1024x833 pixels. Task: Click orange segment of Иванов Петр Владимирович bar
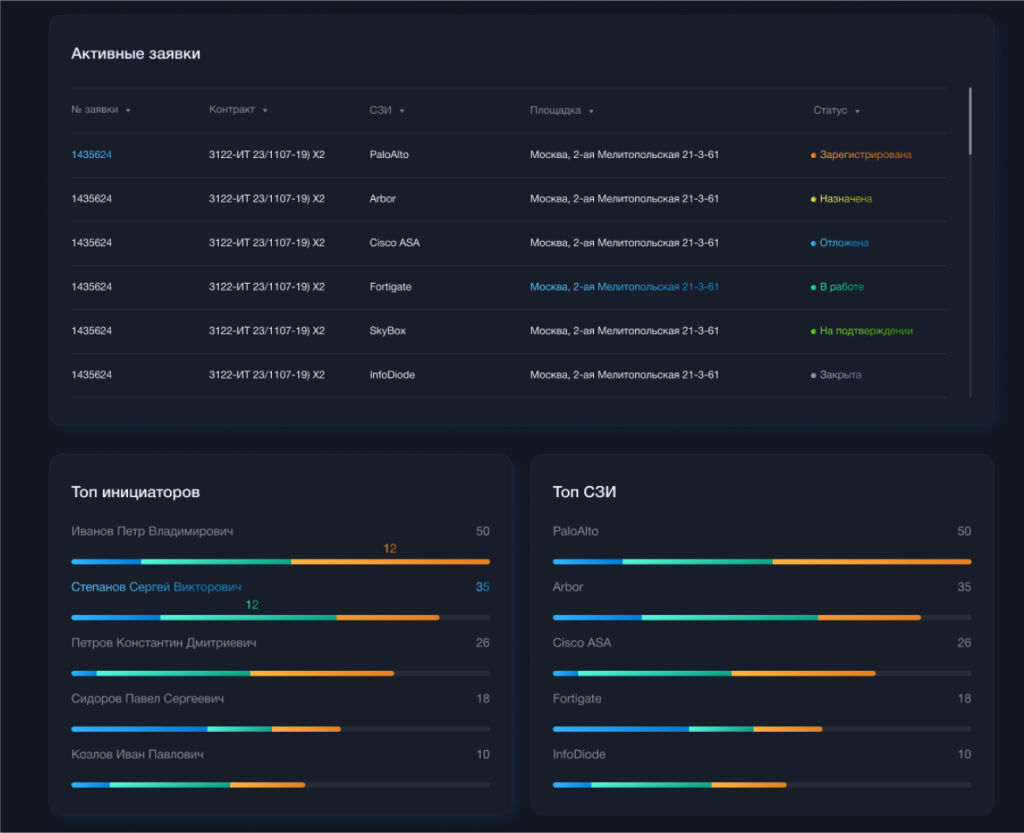pyautogui.click(x=390, y=562)
